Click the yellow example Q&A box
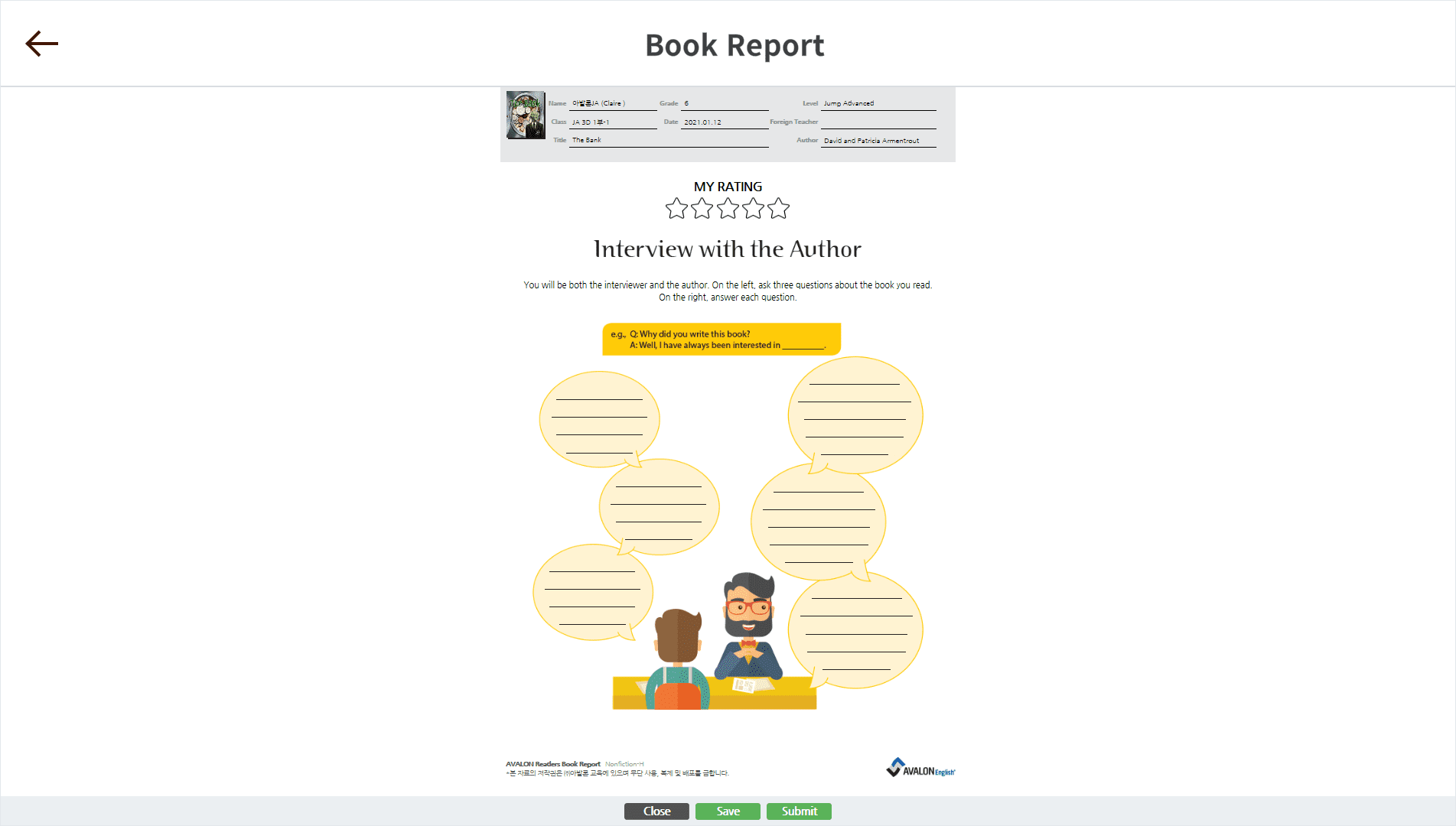The height and width of the screenshot is (826, 1456). click(x=721, y=339)
